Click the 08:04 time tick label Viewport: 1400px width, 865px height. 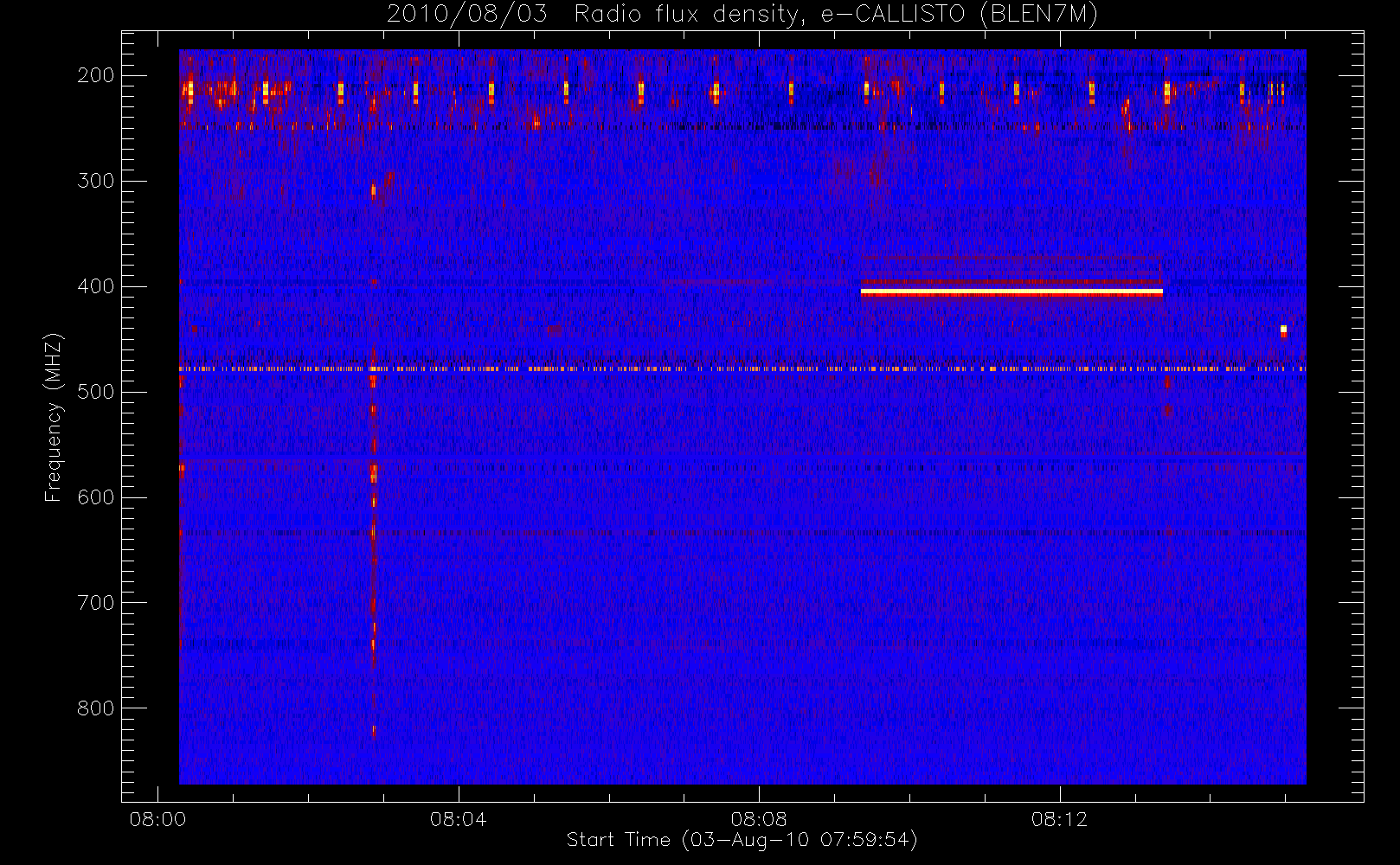(x=458, y=819)
